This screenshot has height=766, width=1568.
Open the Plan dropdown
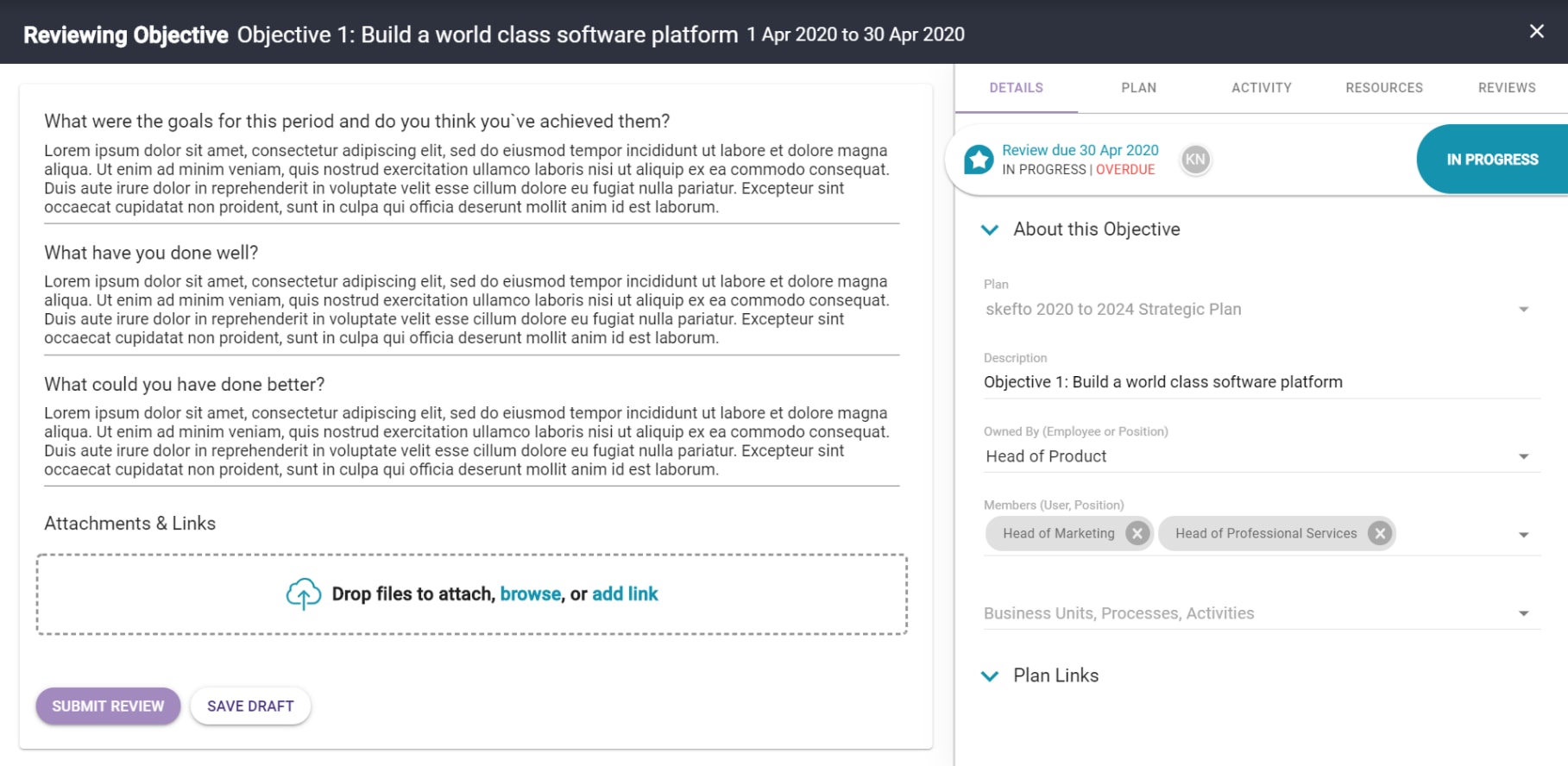click(1262, 309)
